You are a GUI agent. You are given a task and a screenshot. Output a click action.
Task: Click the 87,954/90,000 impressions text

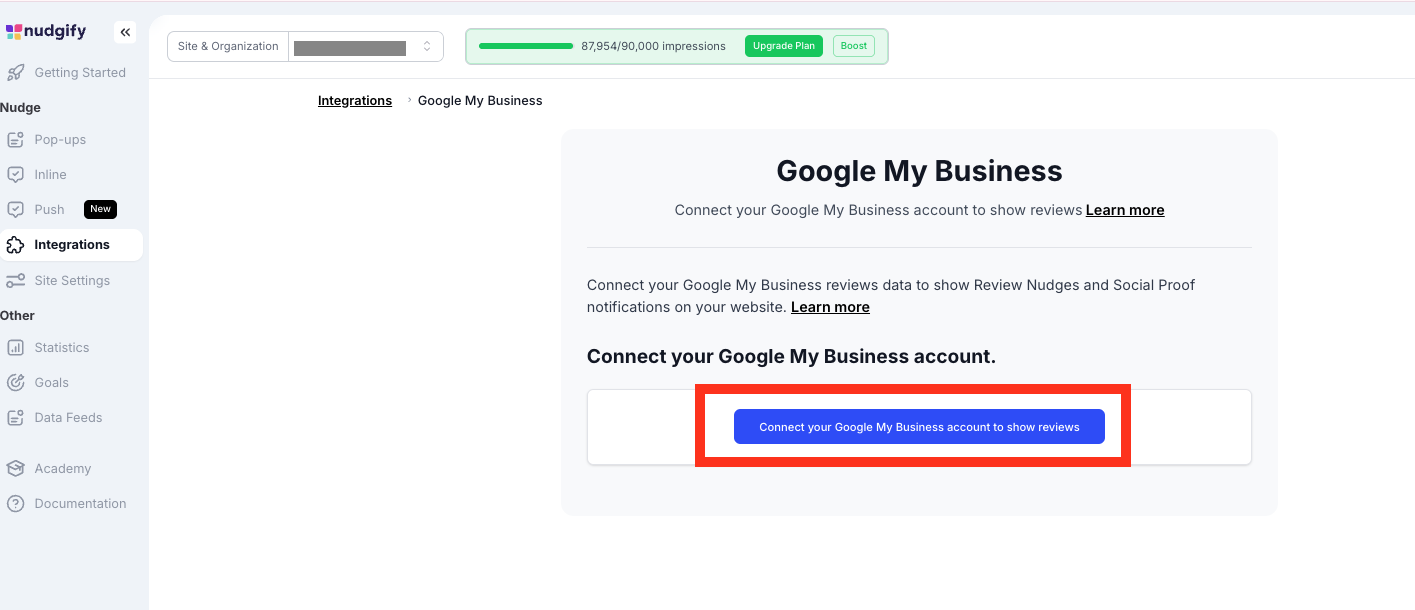[x=653, y=46]
